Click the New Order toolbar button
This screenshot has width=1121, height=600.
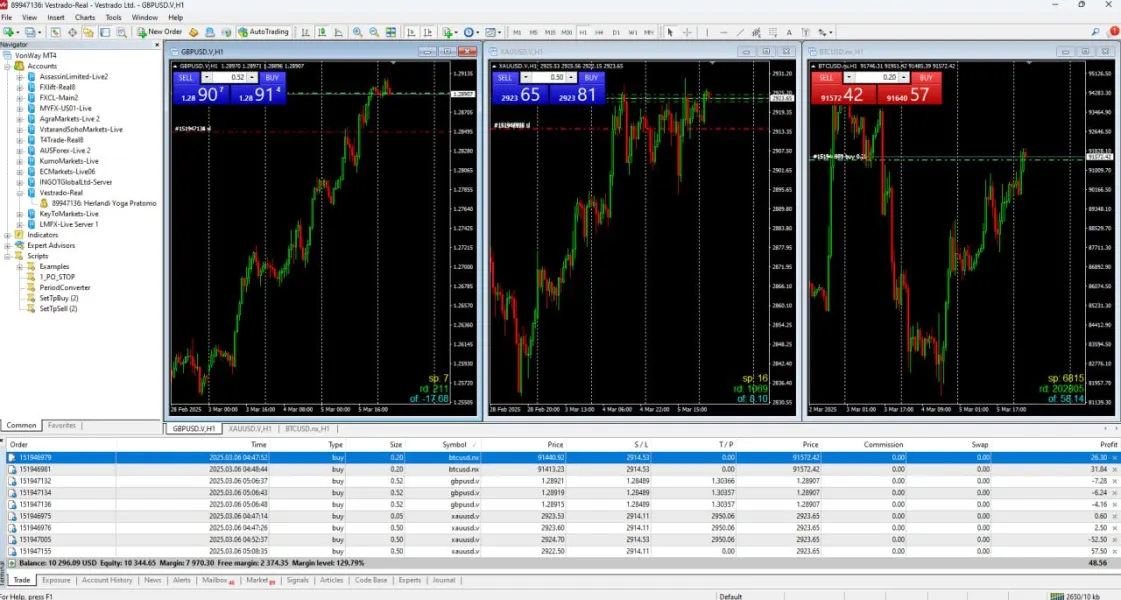click(160, 32)
